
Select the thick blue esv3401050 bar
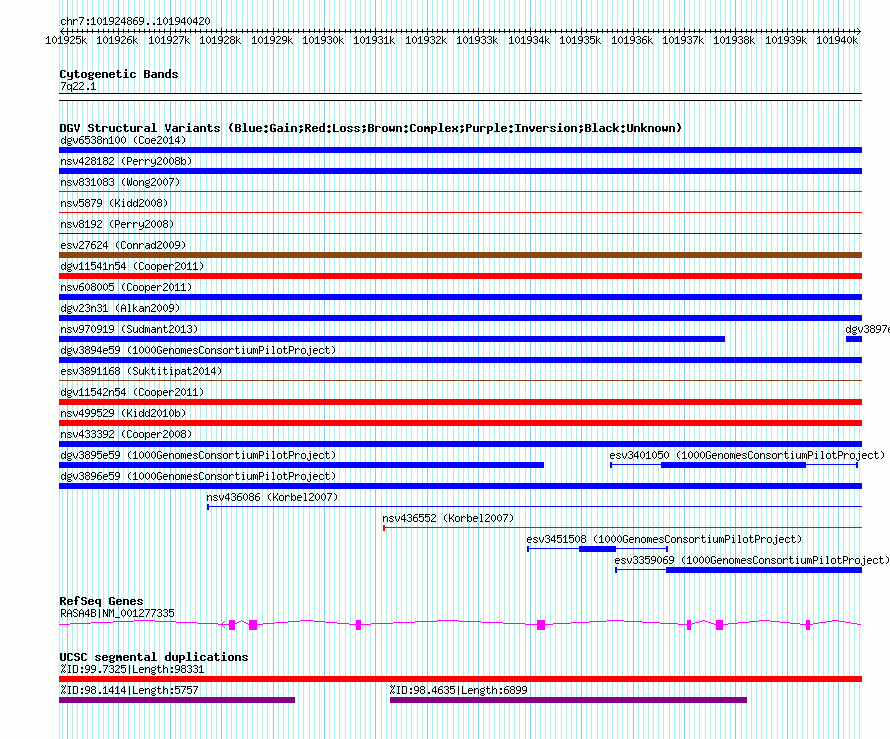click(x=733, y=465)
